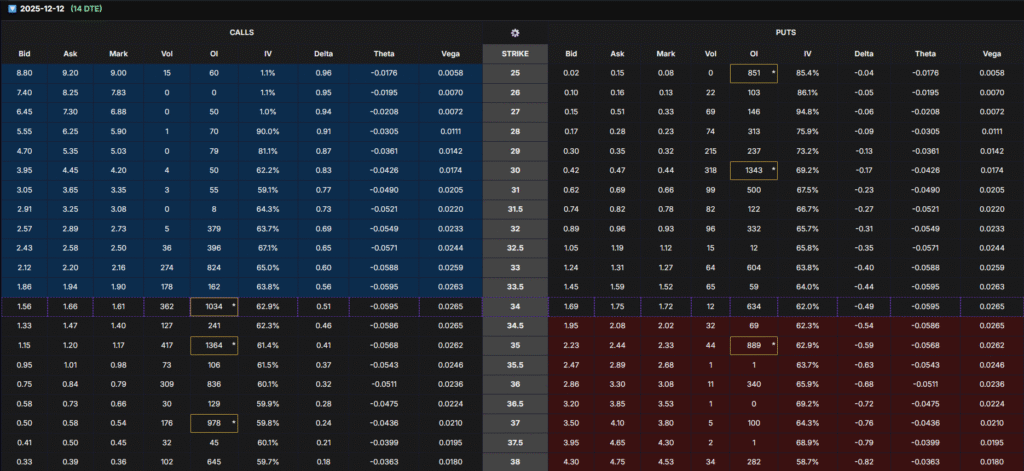Open the option chain settings gear
Image resolution: width=1024 pixels, height=471 pixels.
(x=514, y=32)
